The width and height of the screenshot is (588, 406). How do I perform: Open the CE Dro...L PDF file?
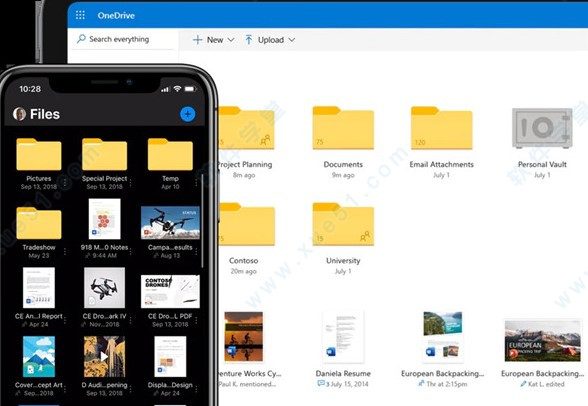point(170,291)
